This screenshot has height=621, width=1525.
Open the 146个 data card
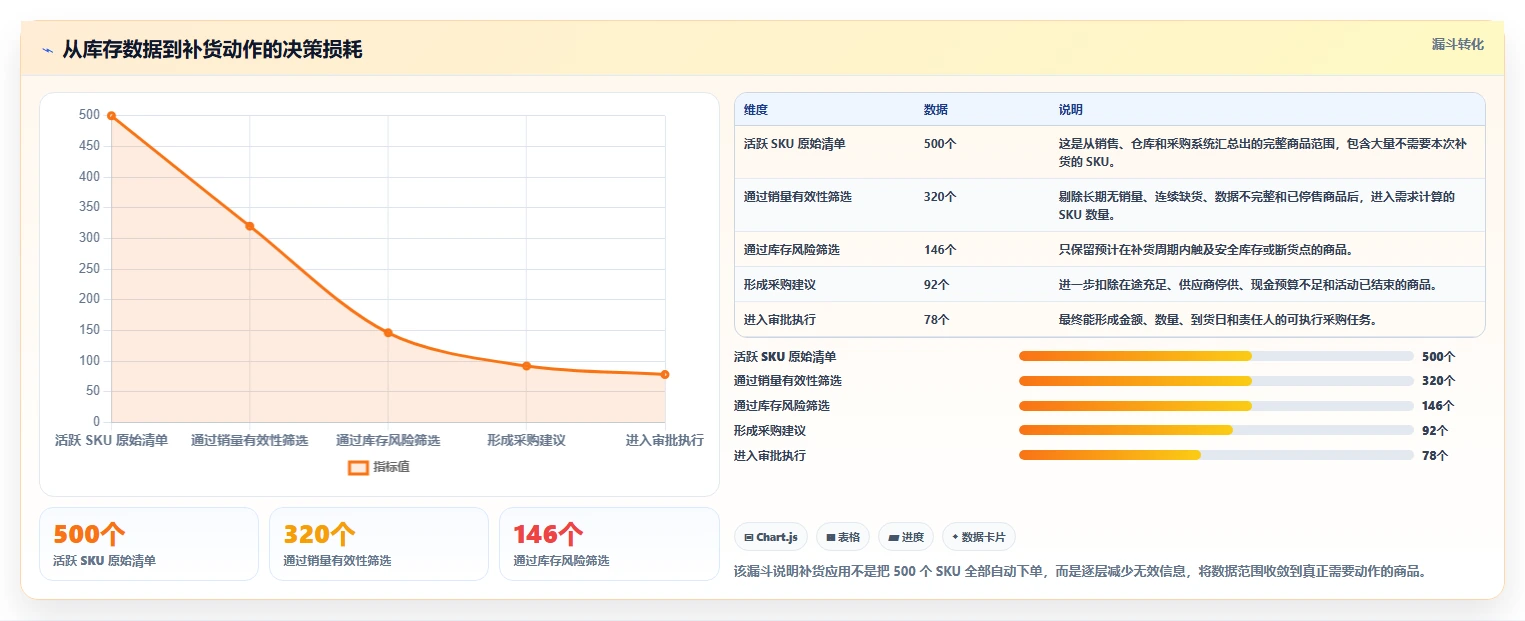click(x=609, y=544)
